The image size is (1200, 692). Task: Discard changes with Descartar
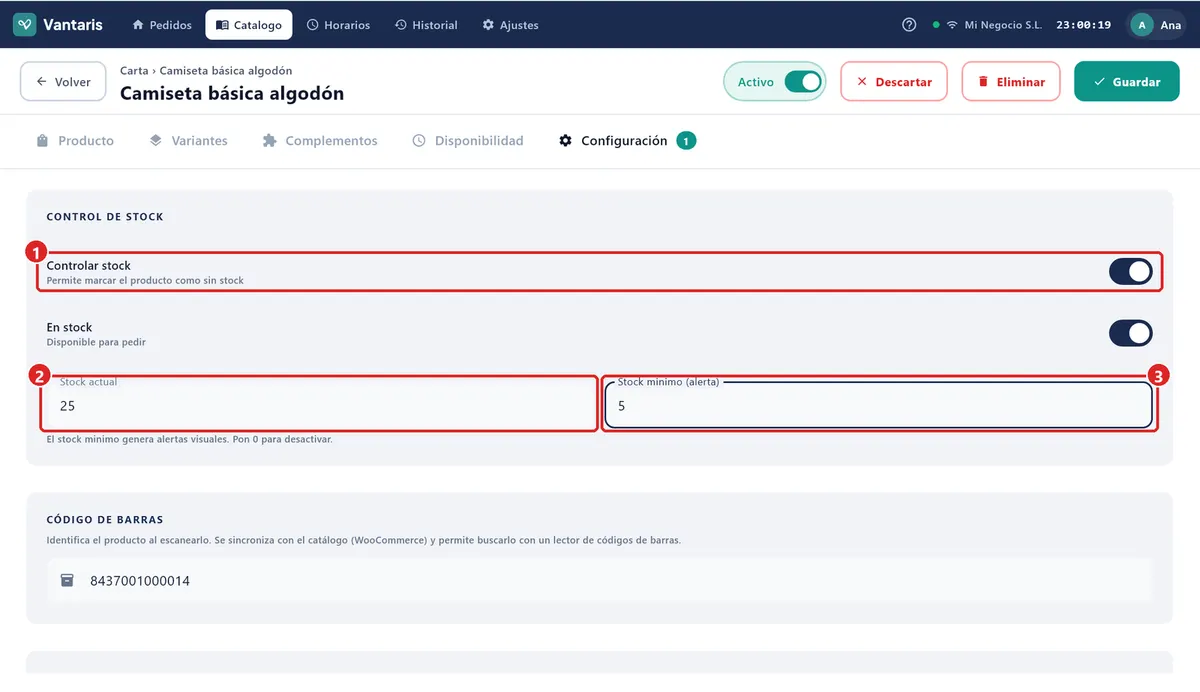tap(894, 82)
